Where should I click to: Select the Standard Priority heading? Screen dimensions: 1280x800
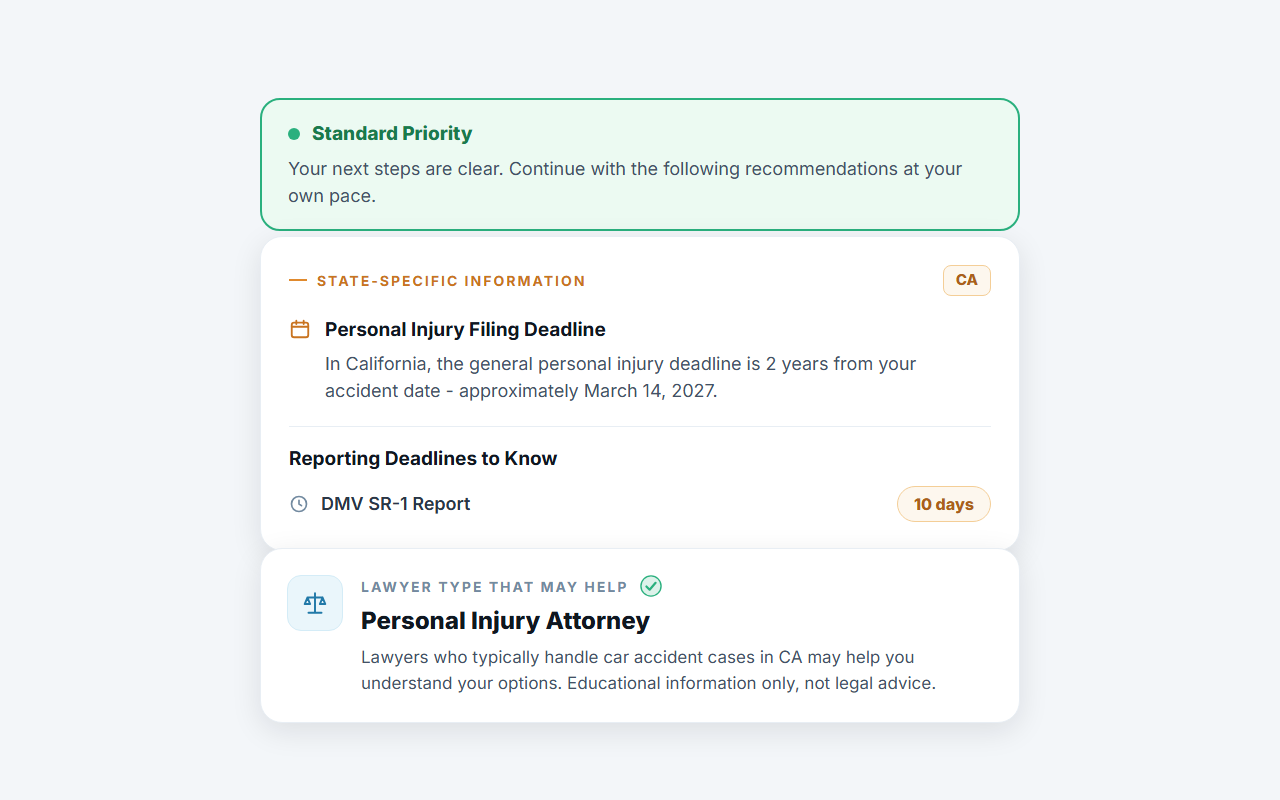tap(392, 134)
